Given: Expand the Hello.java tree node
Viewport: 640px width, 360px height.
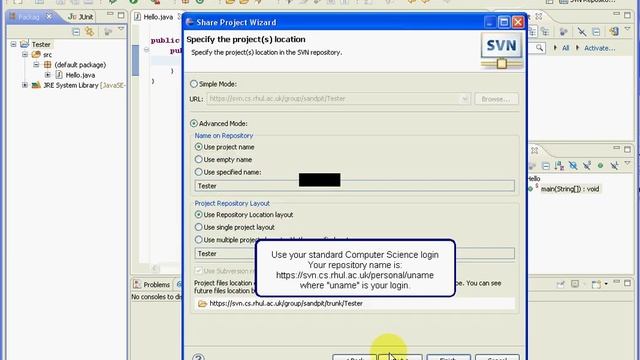Looking at the screenshot, I should pyautogui.click(x=48, y=75).
